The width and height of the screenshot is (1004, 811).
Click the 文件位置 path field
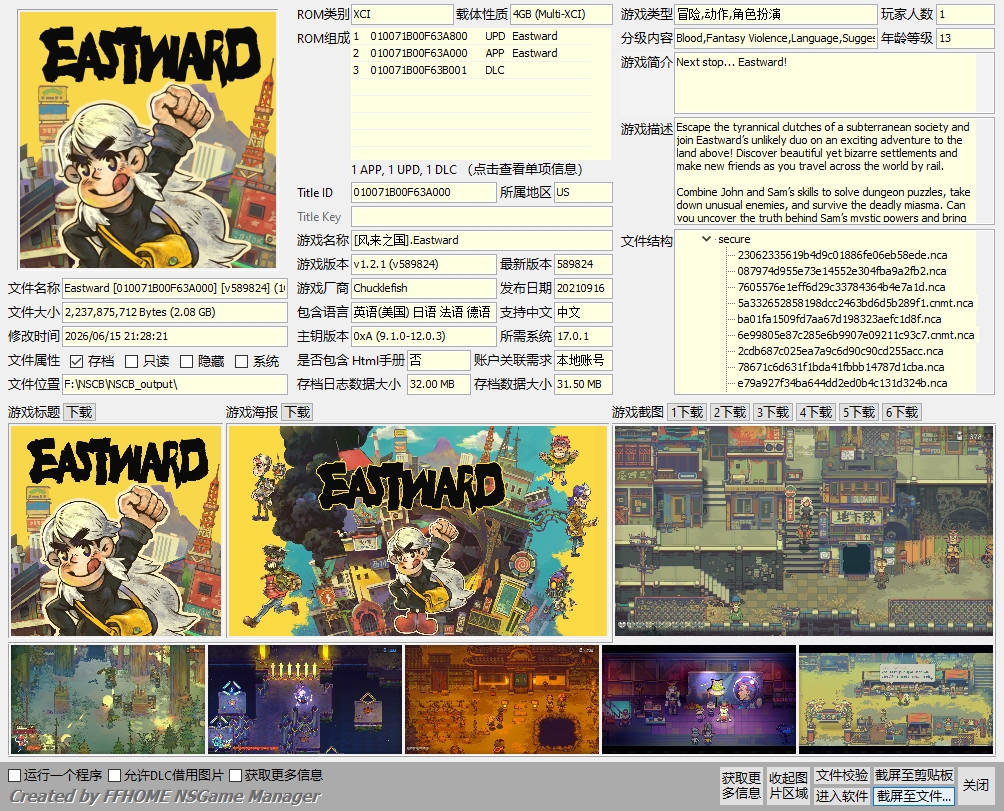pos(175,385)
